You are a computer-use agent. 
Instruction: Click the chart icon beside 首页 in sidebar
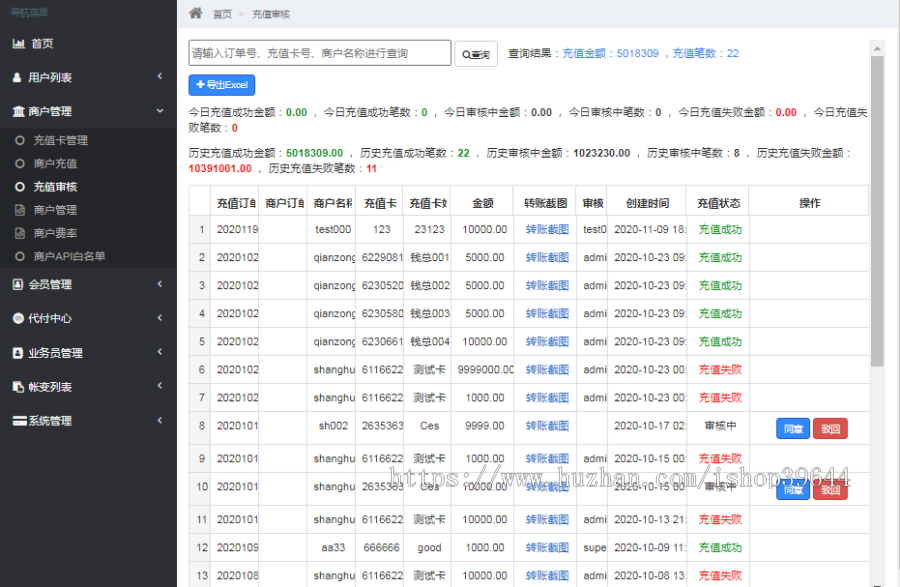click(18, 44)
